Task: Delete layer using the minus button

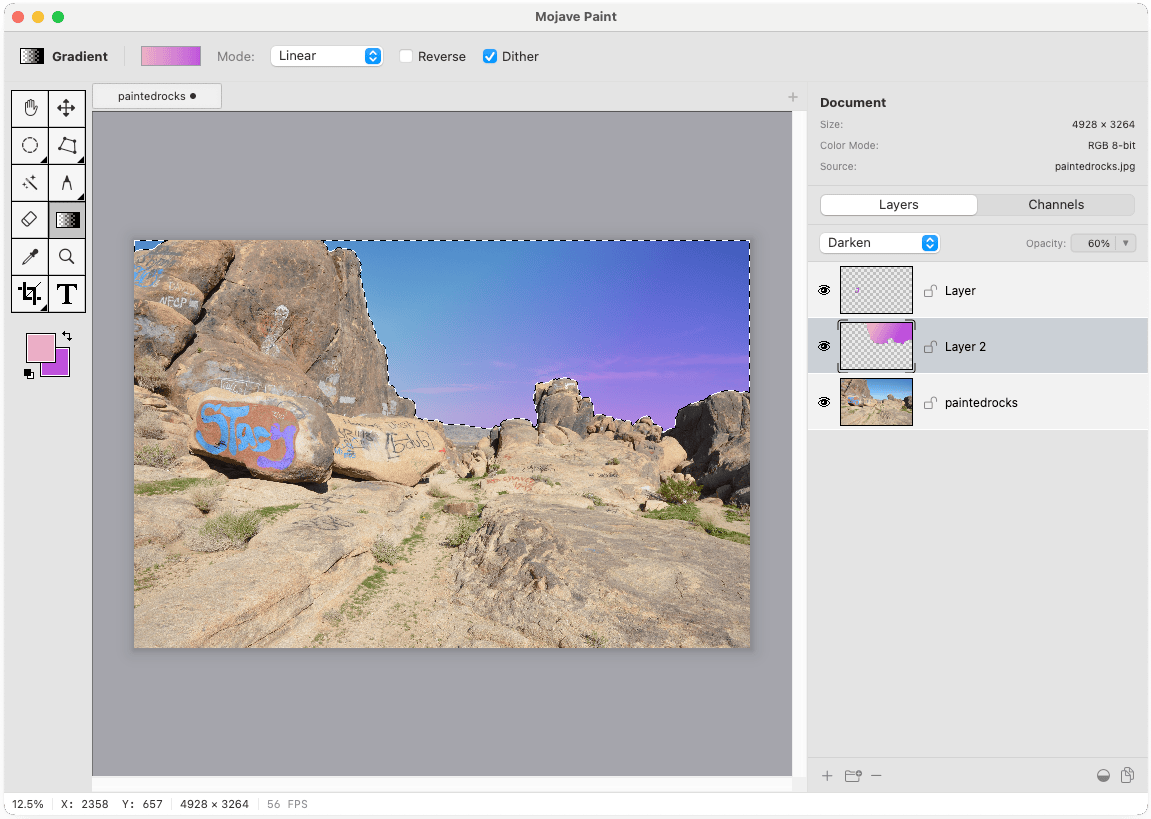Action: [x=876, y=775]
